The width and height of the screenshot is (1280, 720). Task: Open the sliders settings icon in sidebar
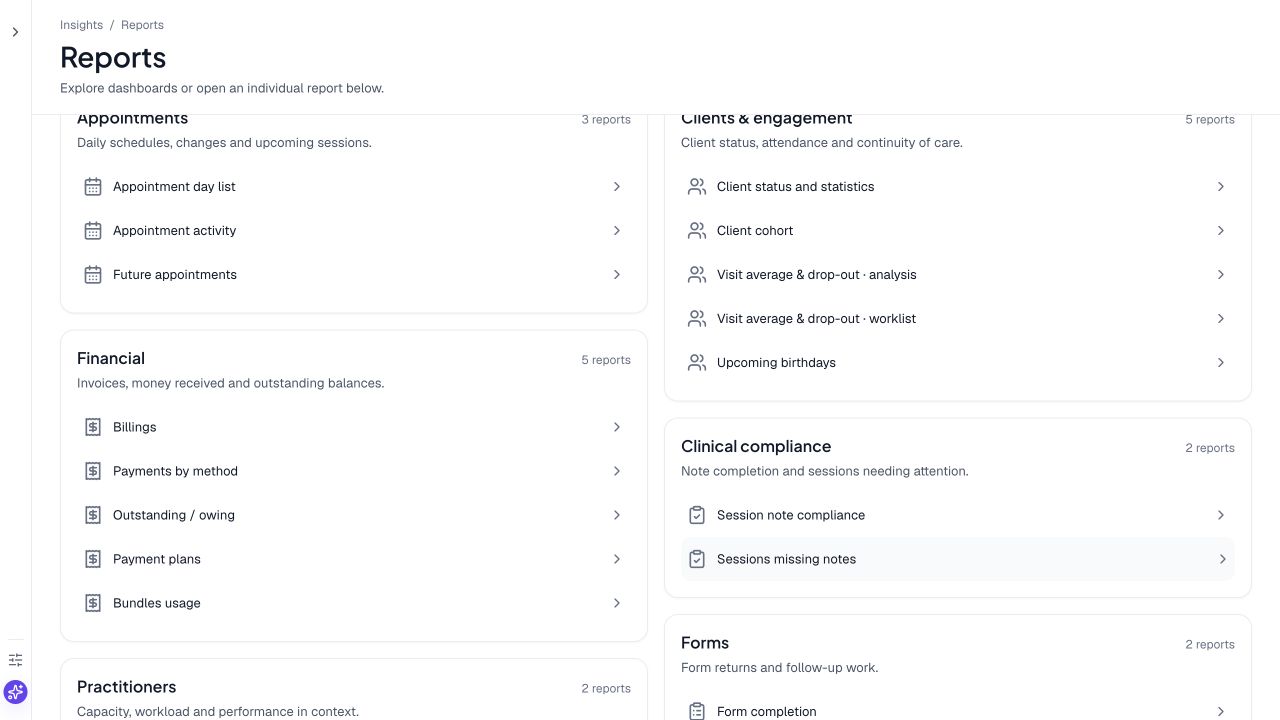[x=15, y=660]
